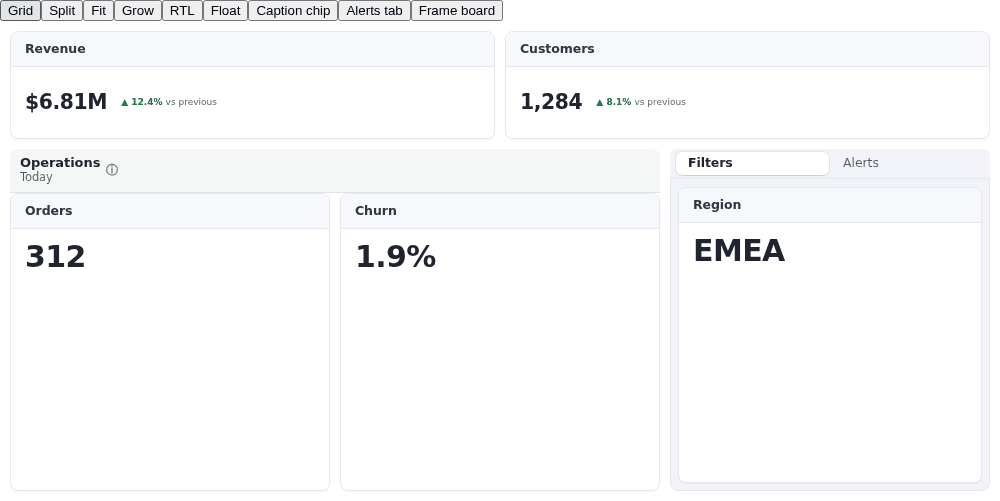Screen dimensions: 1000x501
Task: Click the 1.9% churn value
Action: point(395,257)
